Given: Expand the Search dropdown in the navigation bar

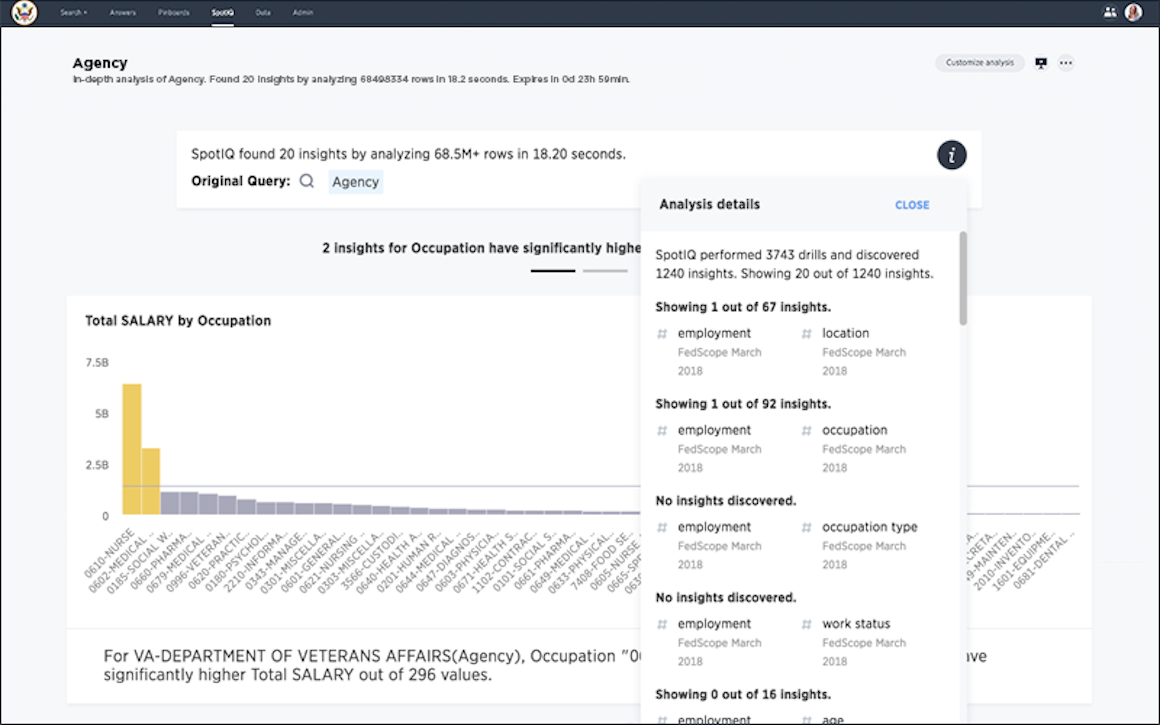Looking at the screenshot, I should [x=73, y=13].
